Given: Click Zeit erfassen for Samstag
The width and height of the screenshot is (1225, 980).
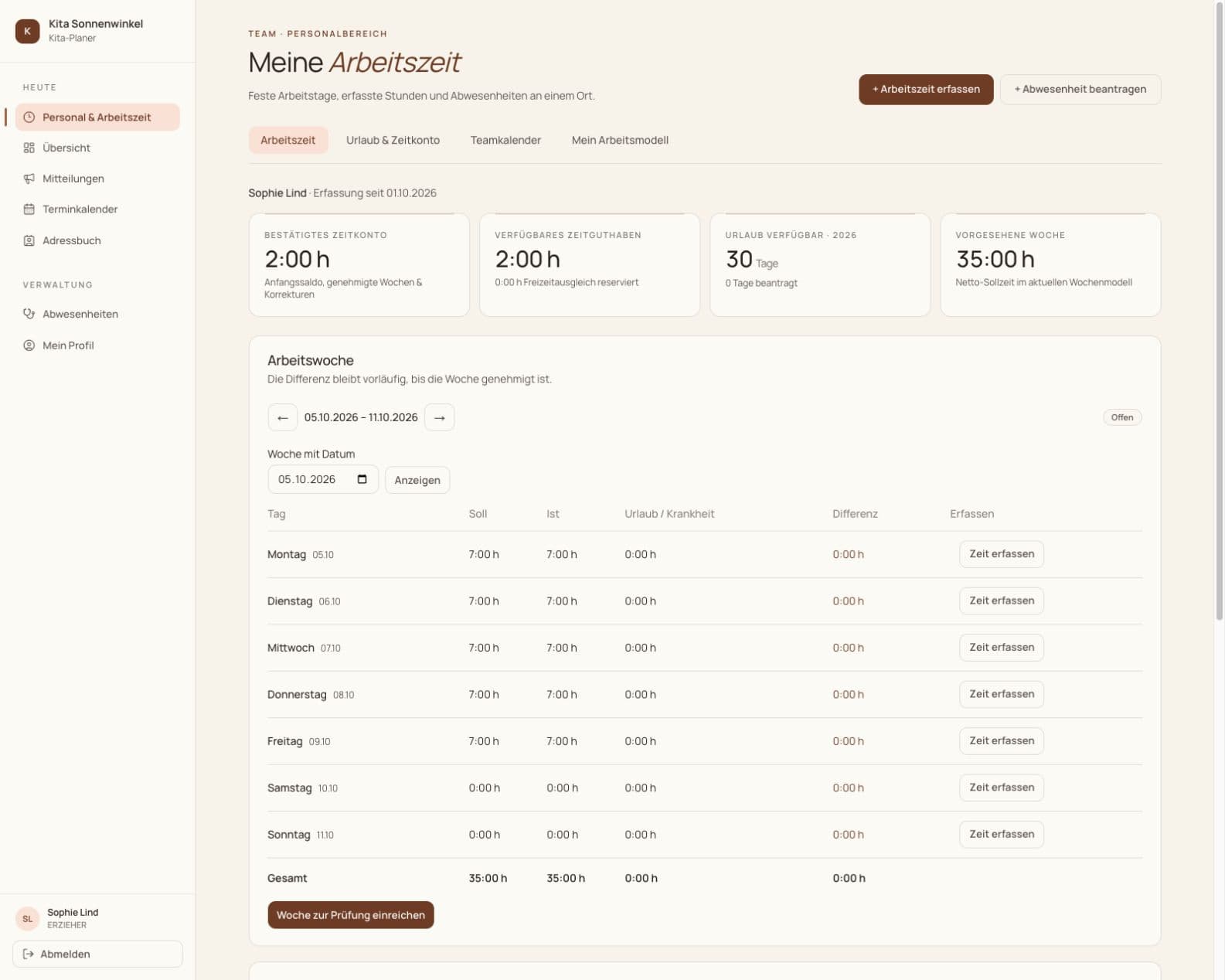Looking at the screenshot, I should 1002,788.
